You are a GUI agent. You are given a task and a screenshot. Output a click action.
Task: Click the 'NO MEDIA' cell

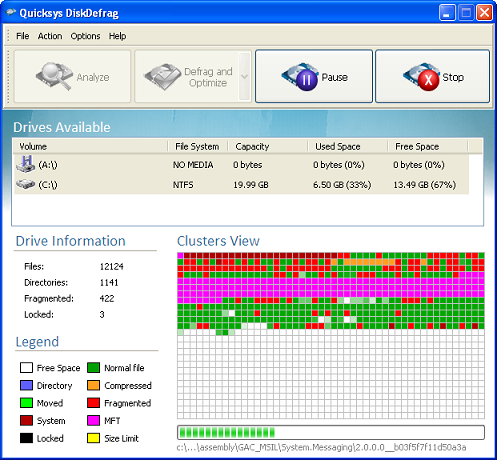pyautogui.click(x=193, y=165)
